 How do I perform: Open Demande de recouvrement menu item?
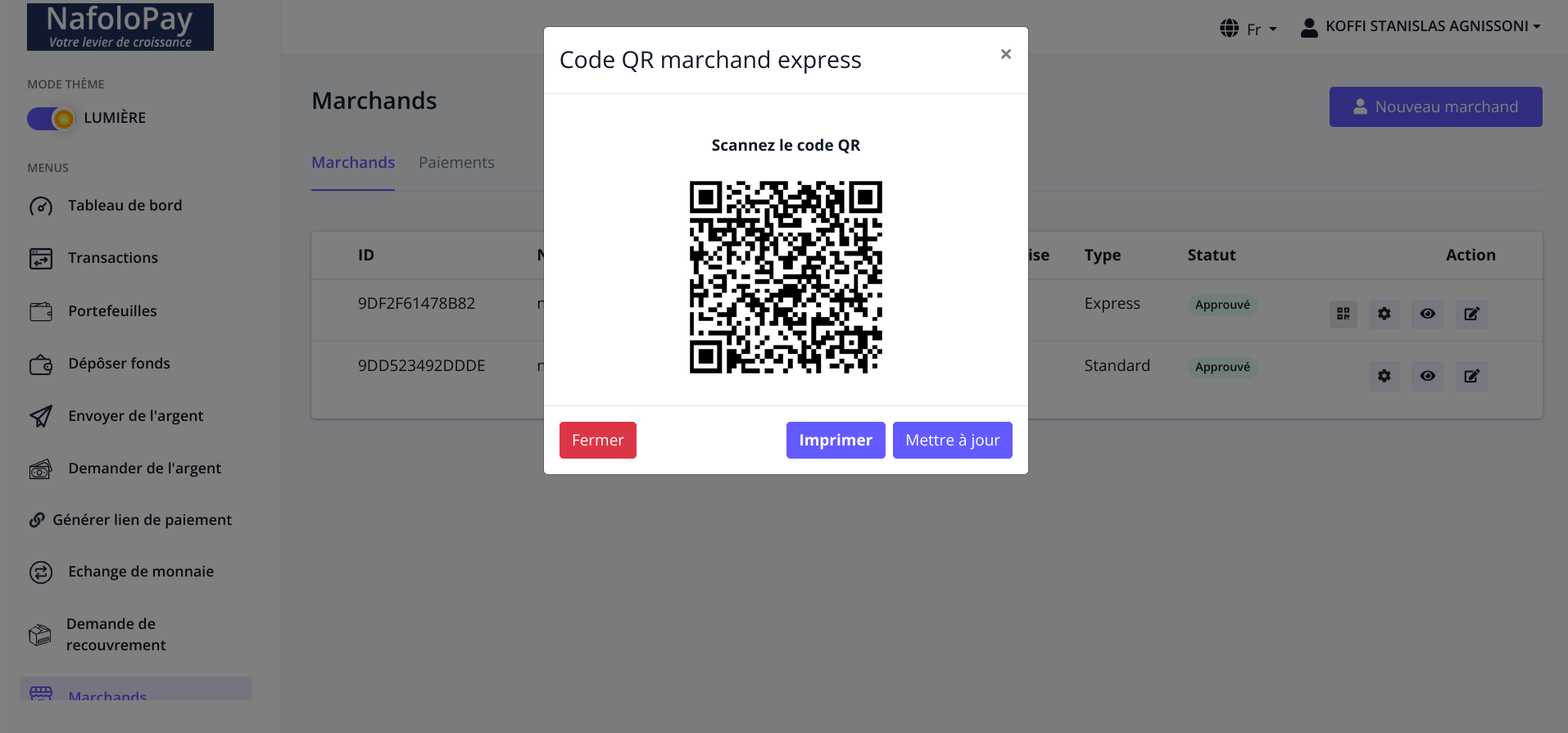116,635
